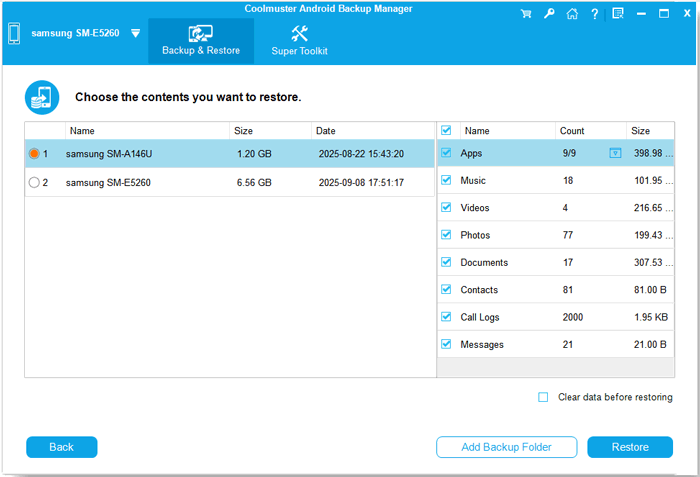Click Add Backup Folder button
This screenshot has width=700, height=477.
point(506,447)
